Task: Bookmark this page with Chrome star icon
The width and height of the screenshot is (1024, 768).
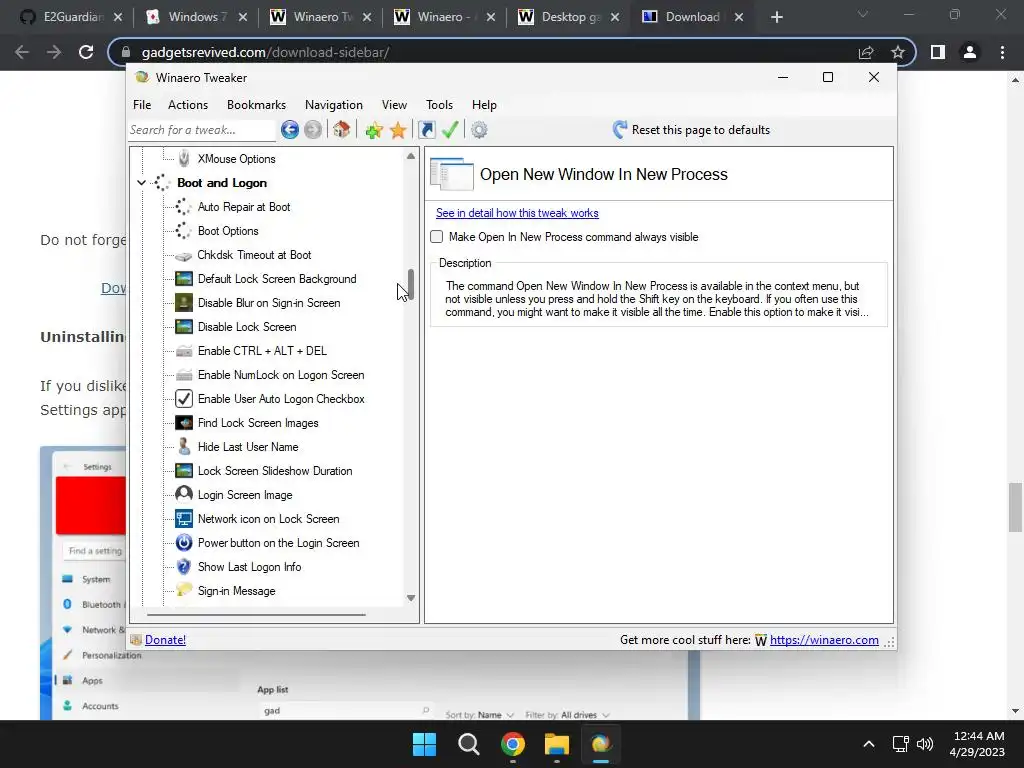Action: tap(898, 52)
